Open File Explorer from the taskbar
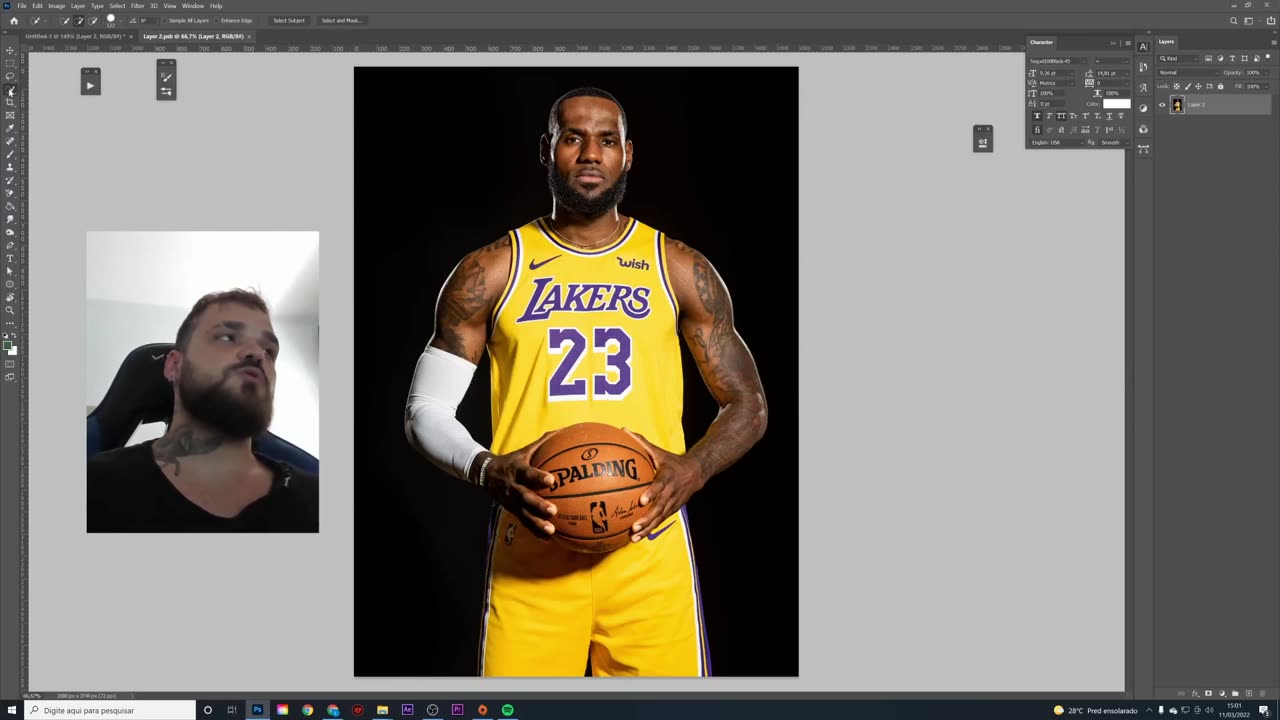This screenshot has width=1280, height=720. coord(382,710)
